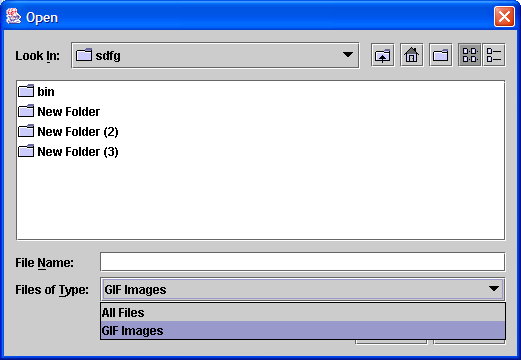Choose All Files from the type list
Image resolution: width=521 pixels, height=360 pixels.
pos(303,313)
